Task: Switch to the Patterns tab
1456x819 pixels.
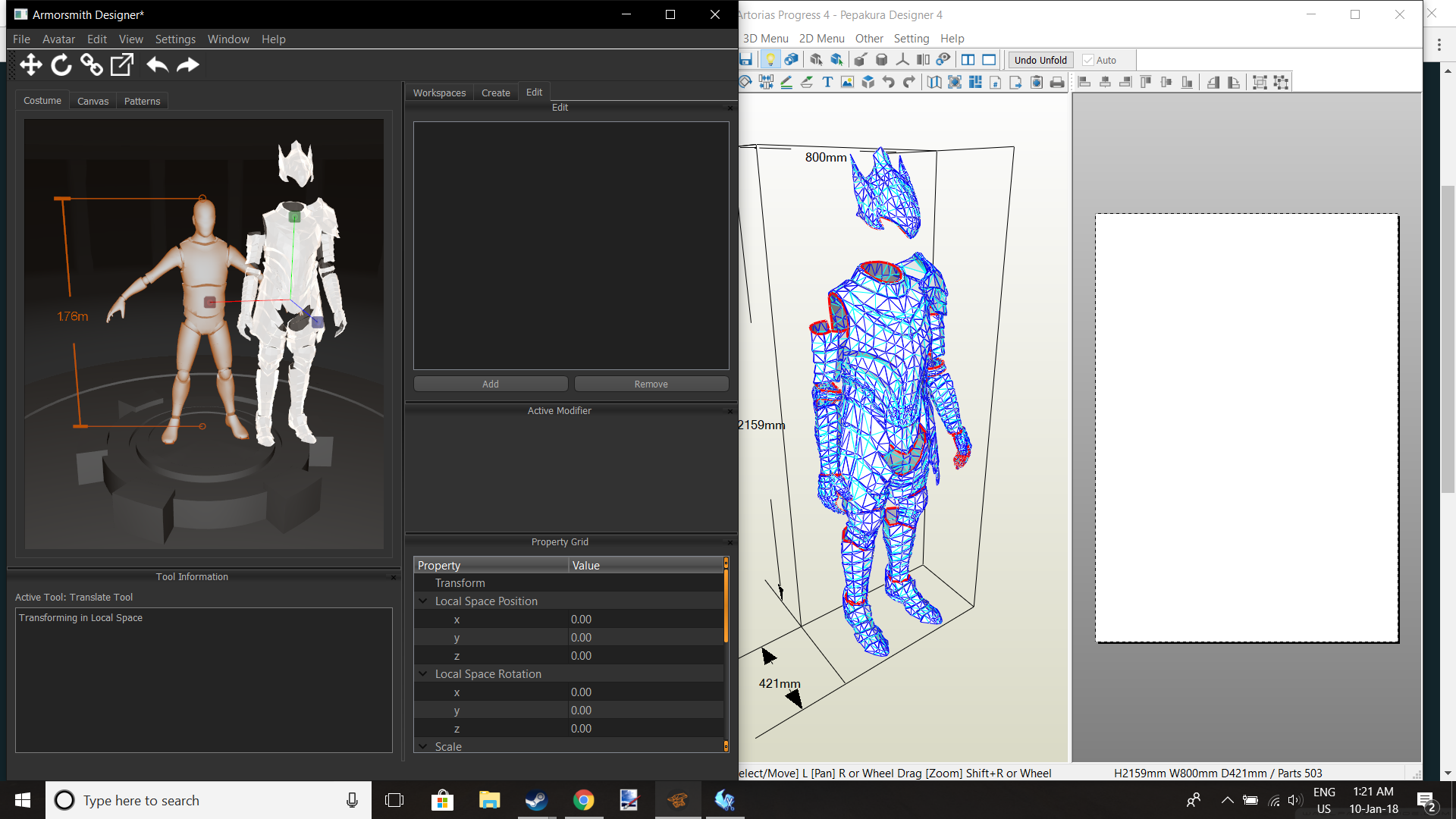Action: point(142,101)
